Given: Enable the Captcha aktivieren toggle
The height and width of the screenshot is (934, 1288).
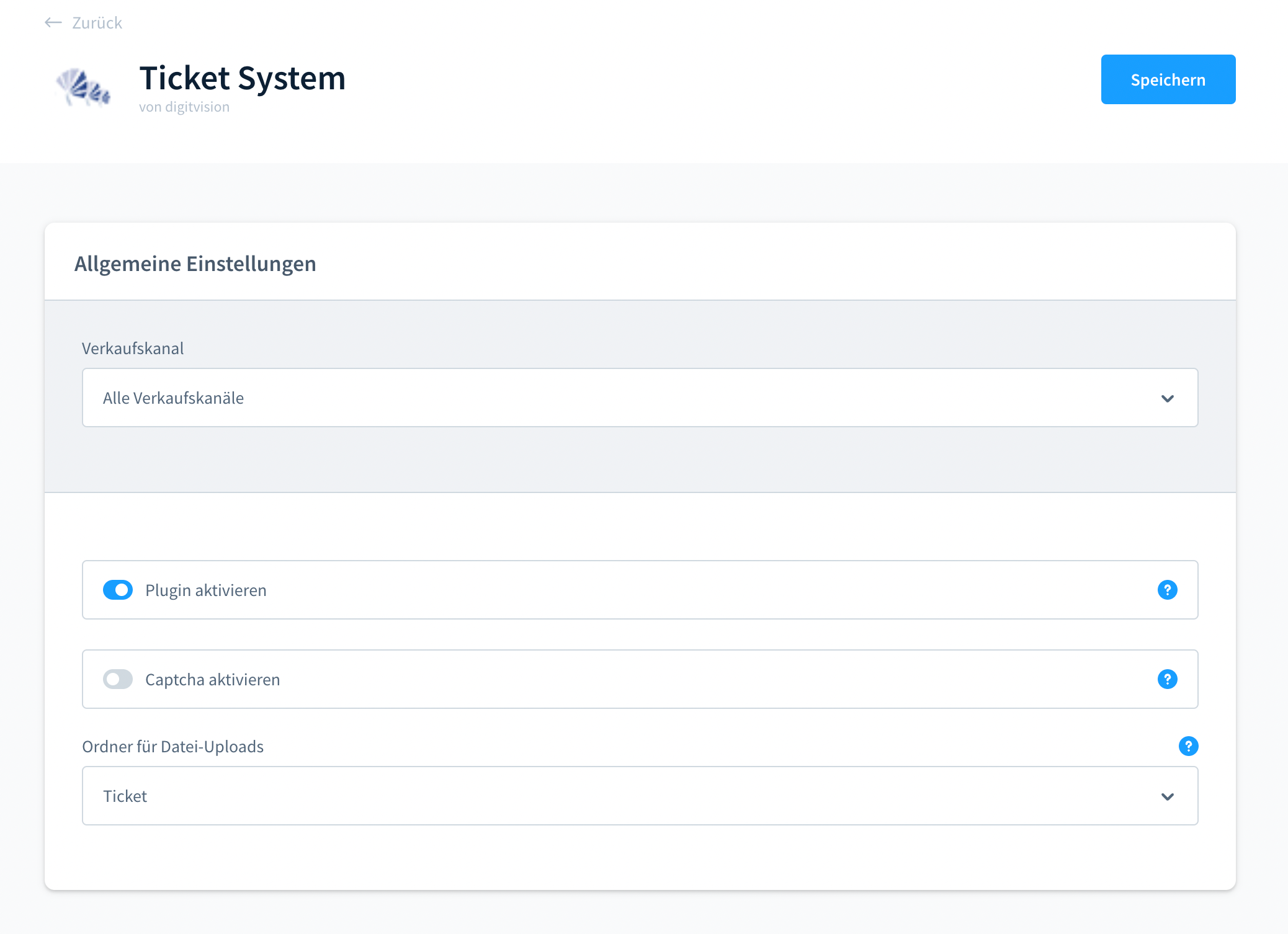Looking at the screenshot, I should [x=118, y=679].
